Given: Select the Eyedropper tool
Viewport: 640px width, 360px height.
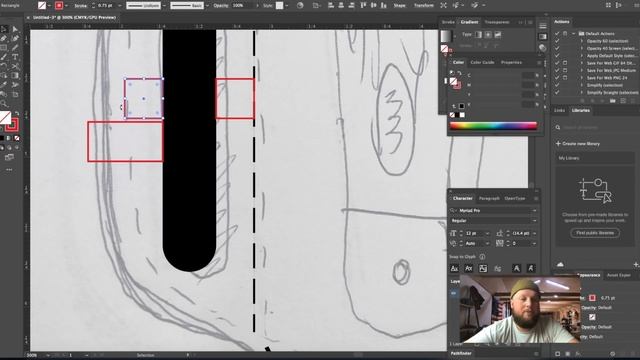Looking at the screenshot, I should coord(4,85).
